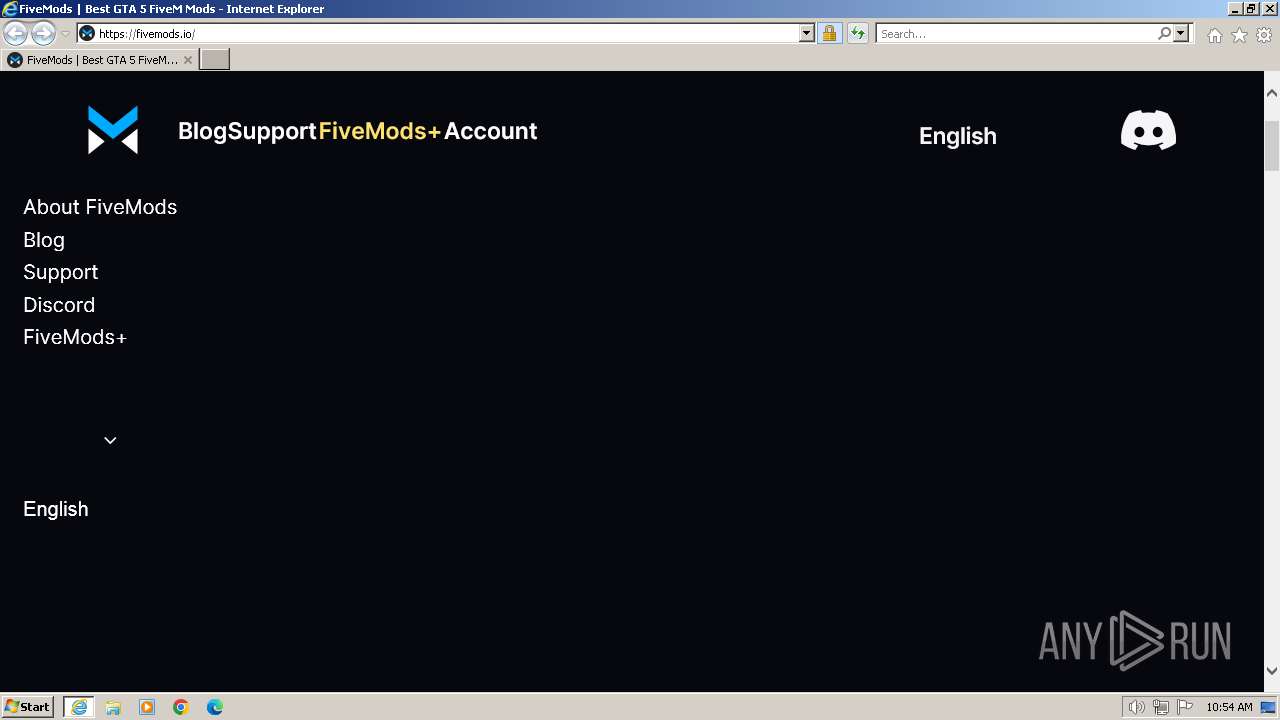Launch Edge from the taskbar
The width and height of the screenshot is (1280, 720).
215,707
